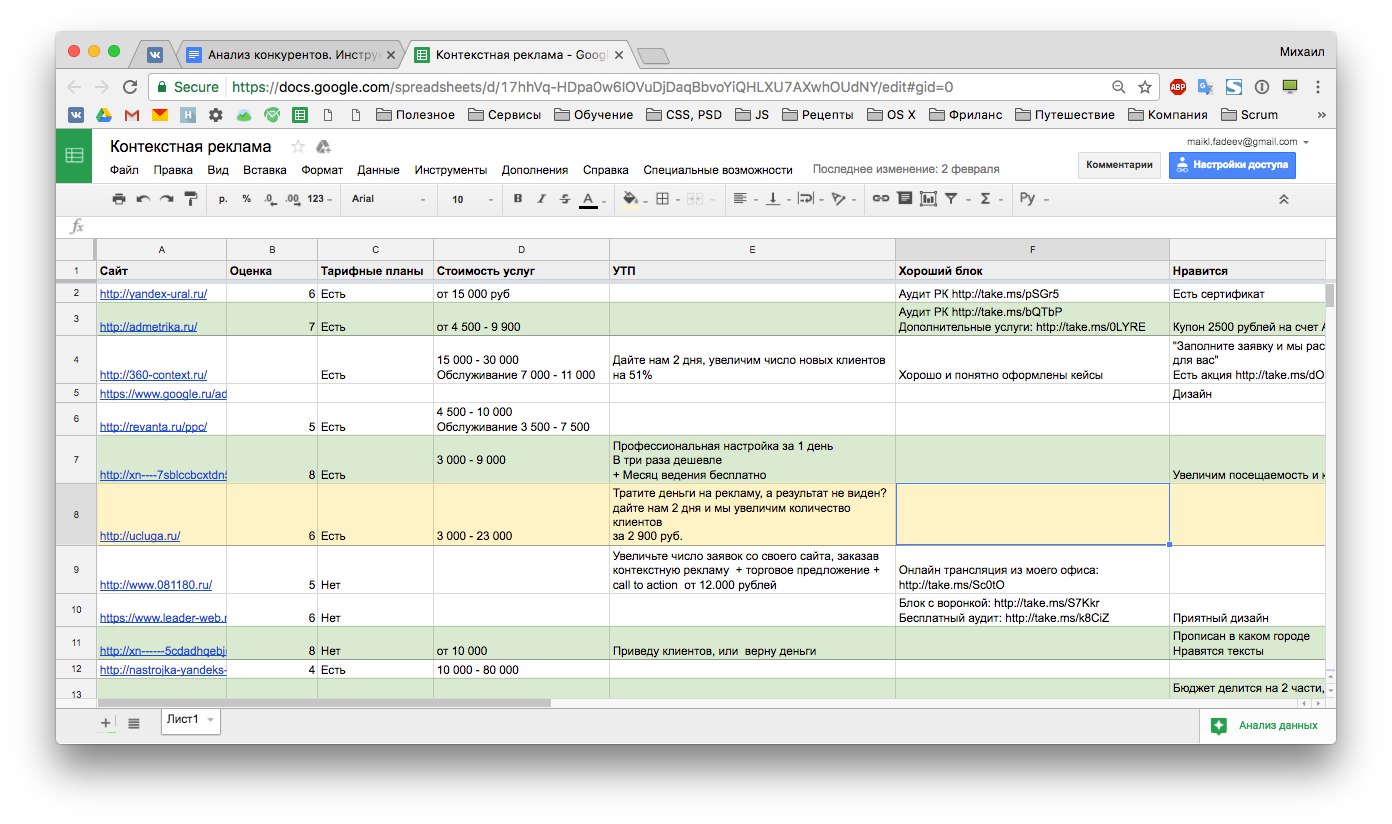Open the Инструменты menu

(451, 170)
